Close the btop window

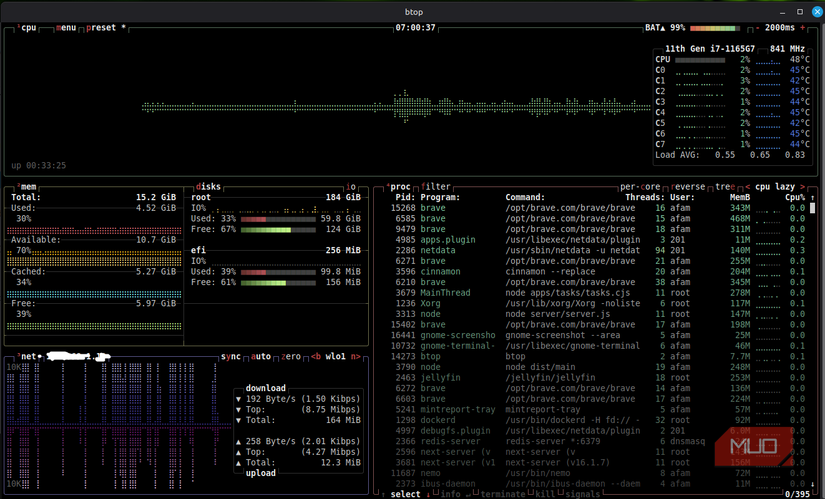tap(817, 12)
